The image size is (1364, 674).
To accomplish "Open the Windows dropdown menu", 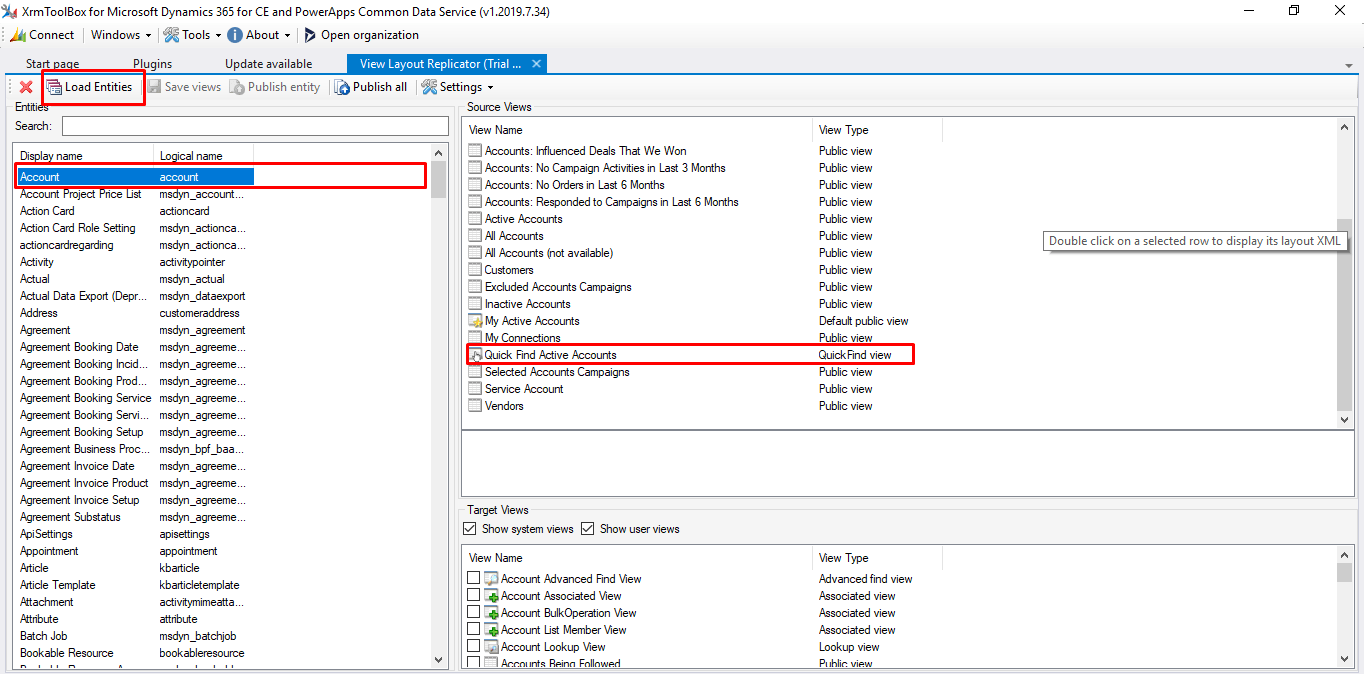I will tap(121, 35).
